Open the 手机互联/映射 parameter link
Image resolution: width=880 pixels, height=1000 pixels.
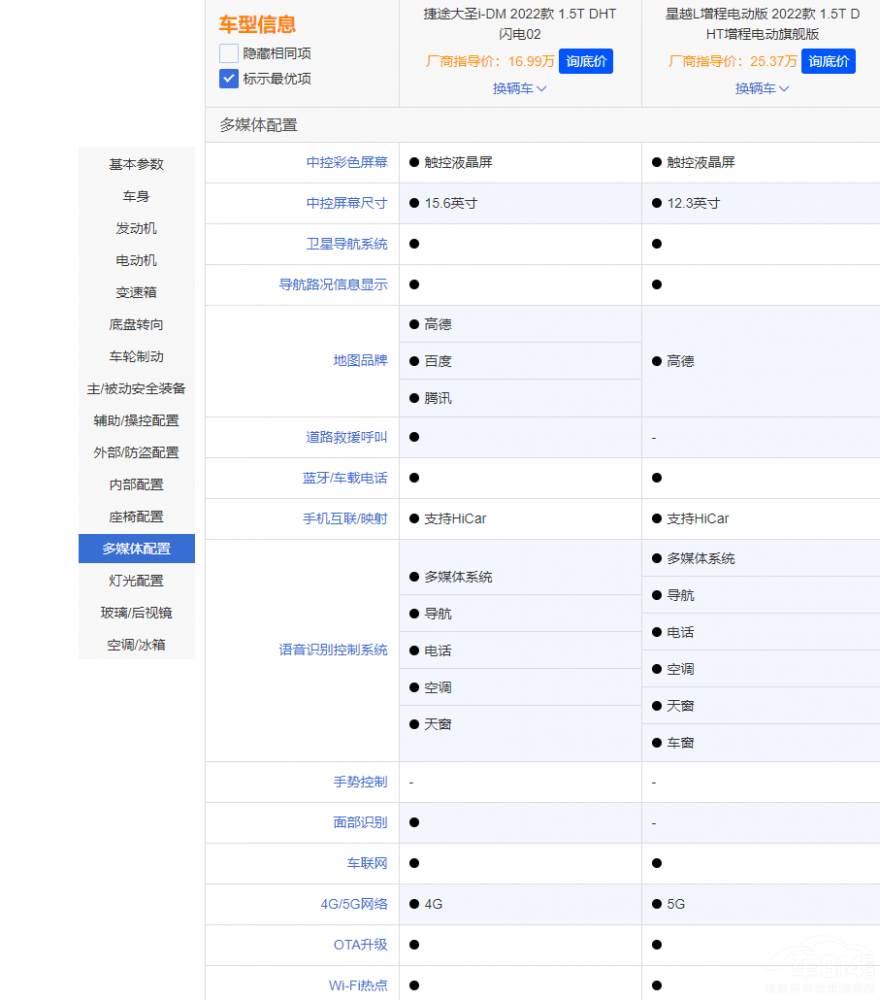[x=345, y=519]
